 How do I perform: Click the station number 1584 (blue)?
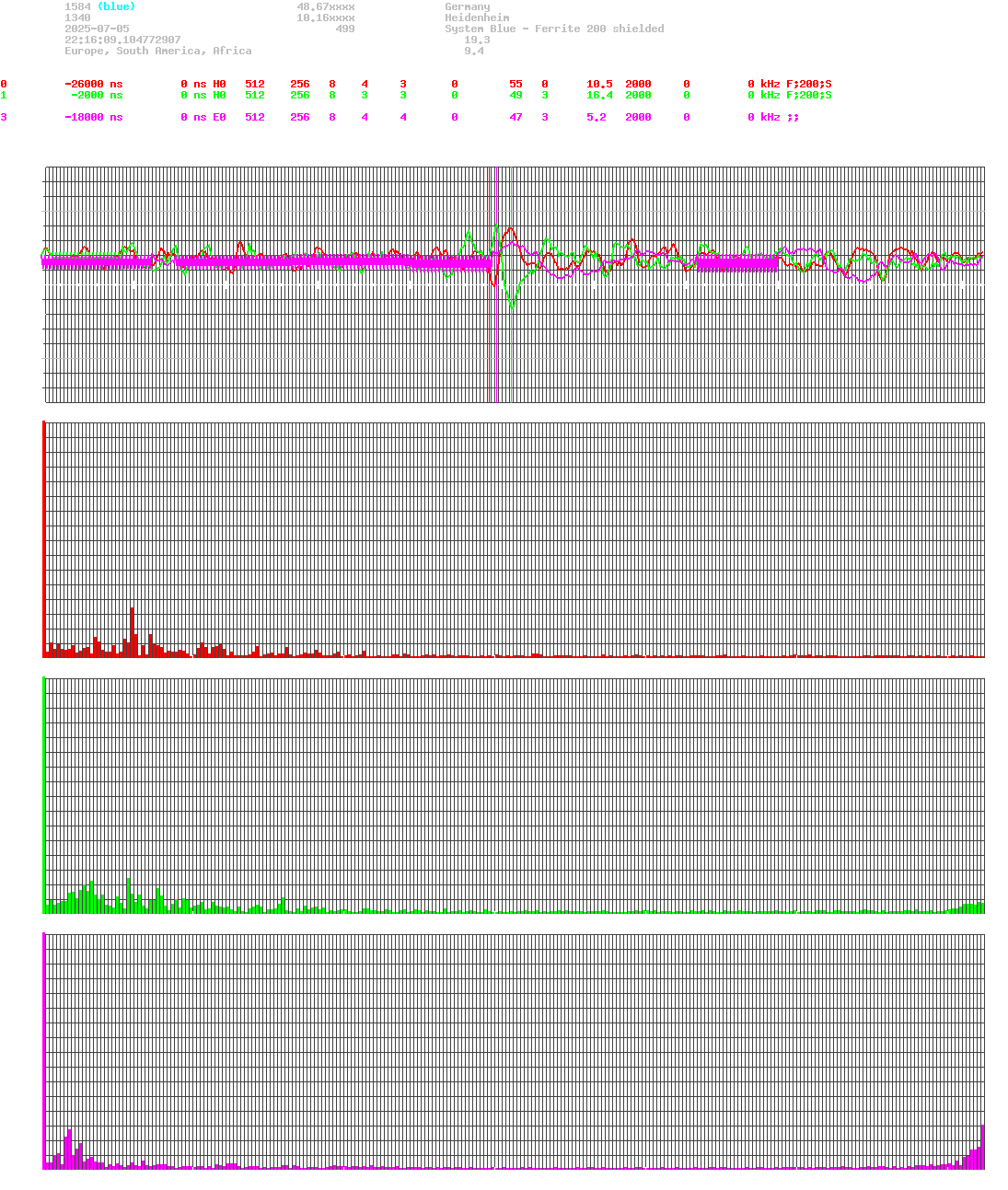click(x=99, y=6)
